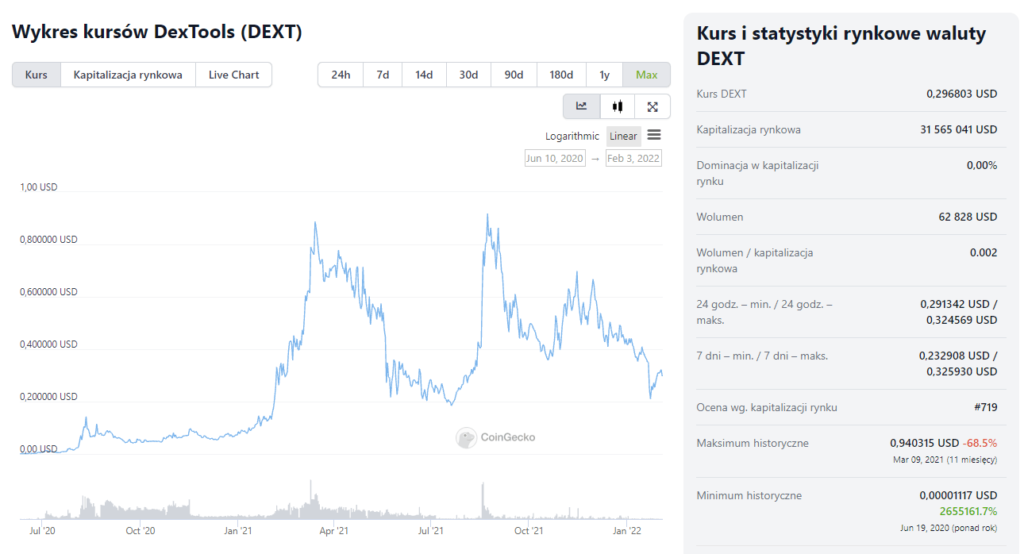Switch to candlestick chart icon
Image resolution: width=1024 pixels, height=554 pixels.
(x=617, y=106)
